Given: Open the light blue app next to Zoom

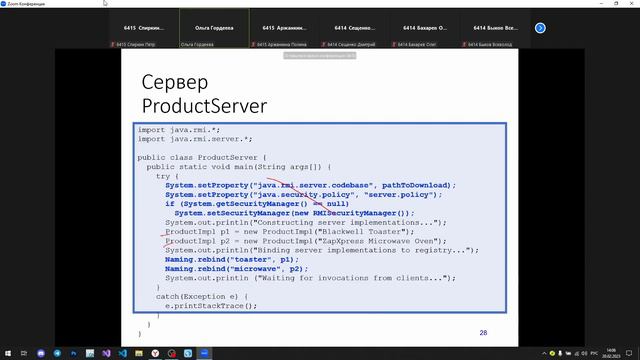Looking at the screenshot, I should click(188, 353).
